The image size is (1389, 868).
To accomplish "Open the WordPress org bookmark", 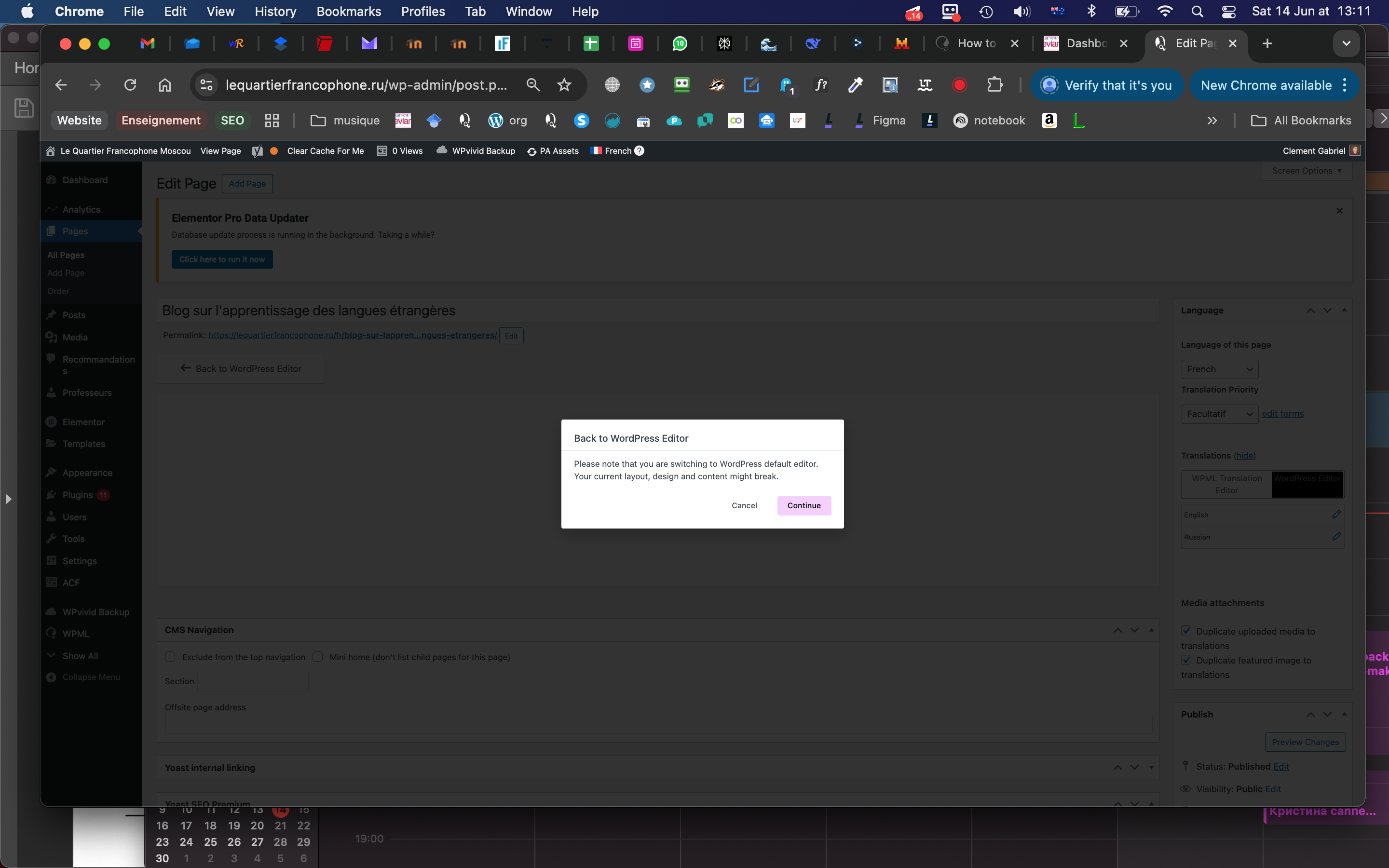I will (x=507, y=120).
